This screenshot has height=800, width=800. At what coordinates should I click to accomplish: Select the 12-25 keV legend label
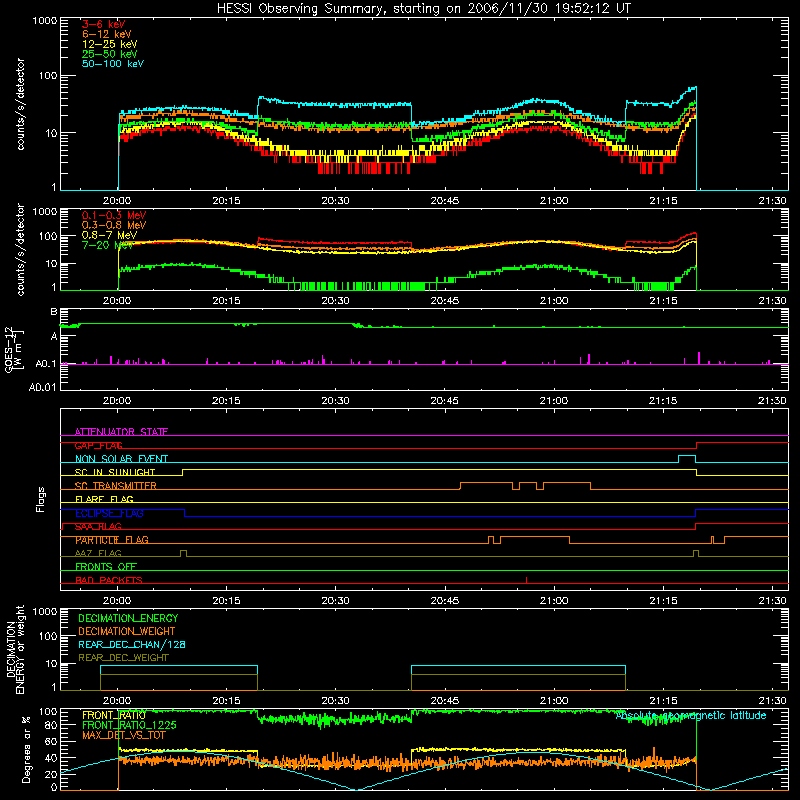coord(110,44)
